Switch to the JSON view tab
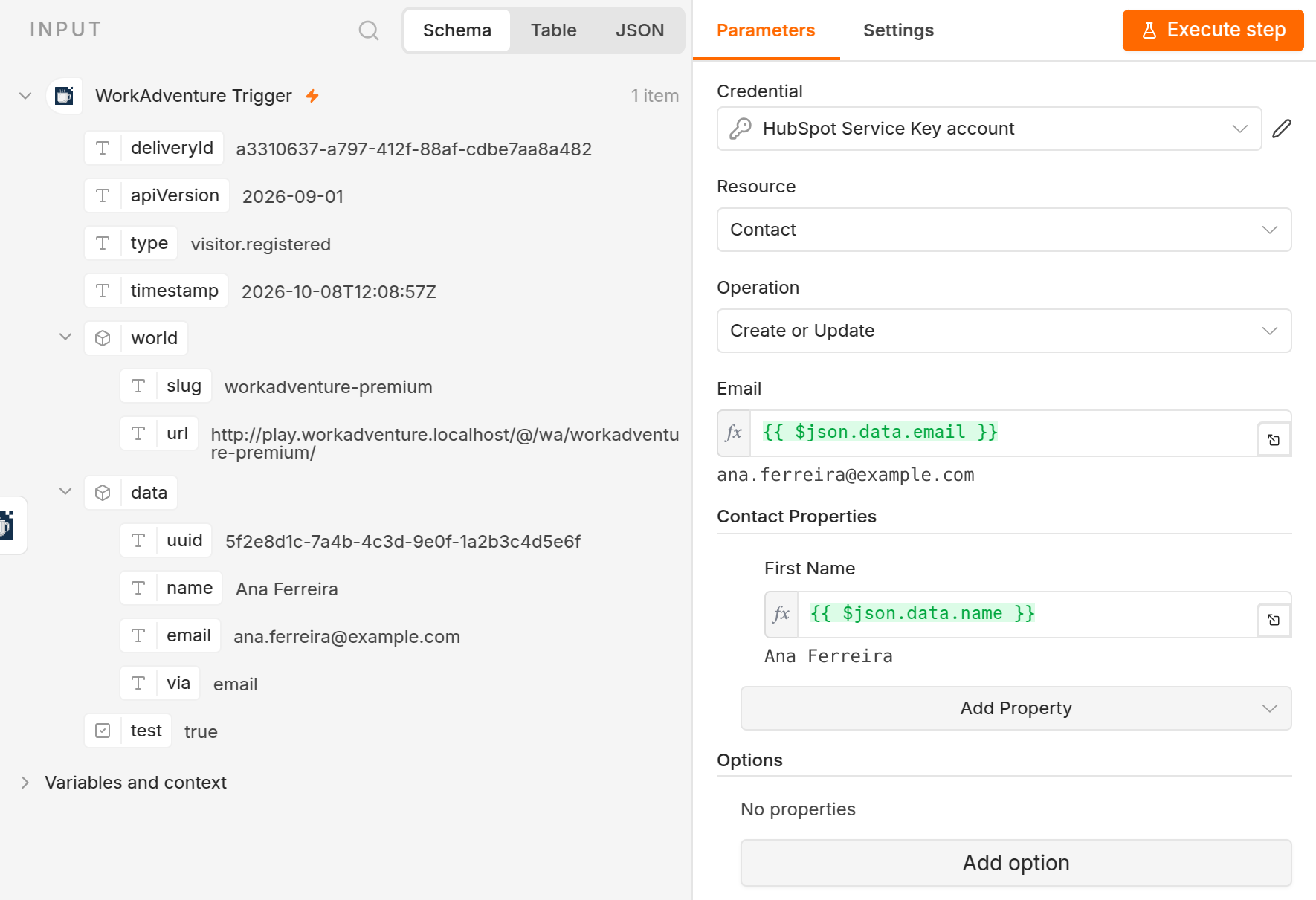Viewport: 1316px width, 900px height. (639, 30)
